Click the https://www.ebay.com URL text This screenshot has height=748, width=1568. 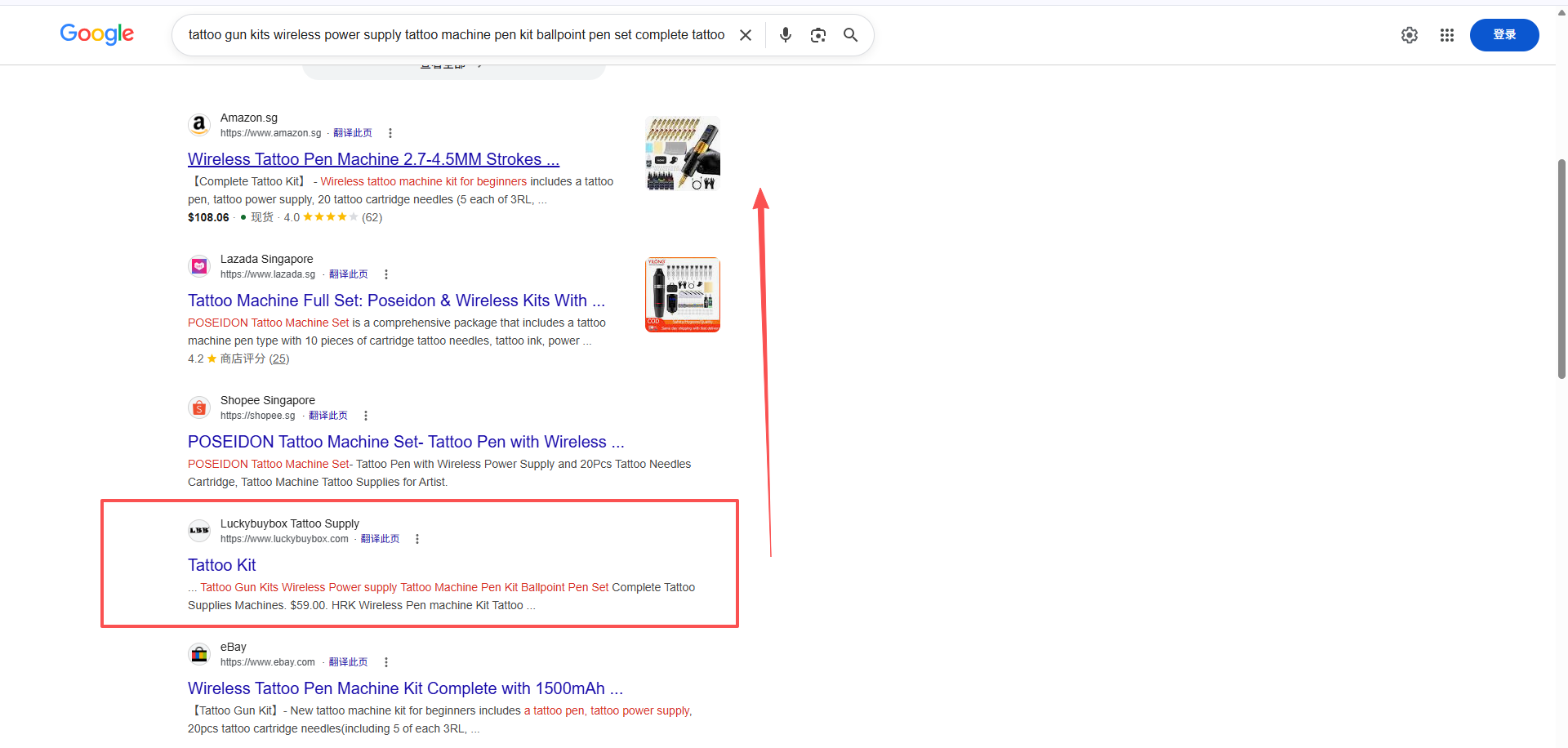[268, 662]
